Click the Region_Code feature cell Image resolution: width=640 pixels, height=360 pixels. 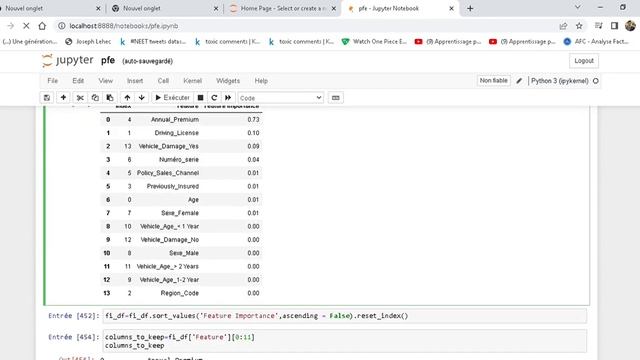click(180, 293)
